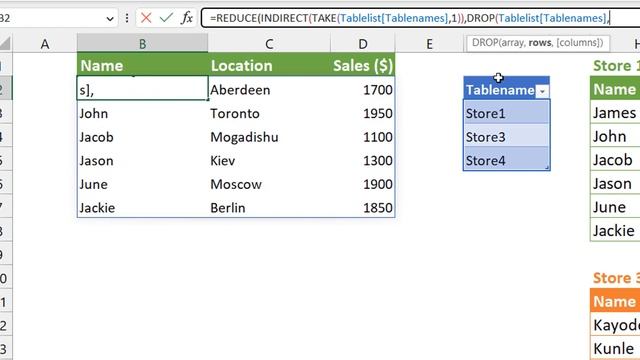
Task: Select column E header
Action: pos(429,44)
